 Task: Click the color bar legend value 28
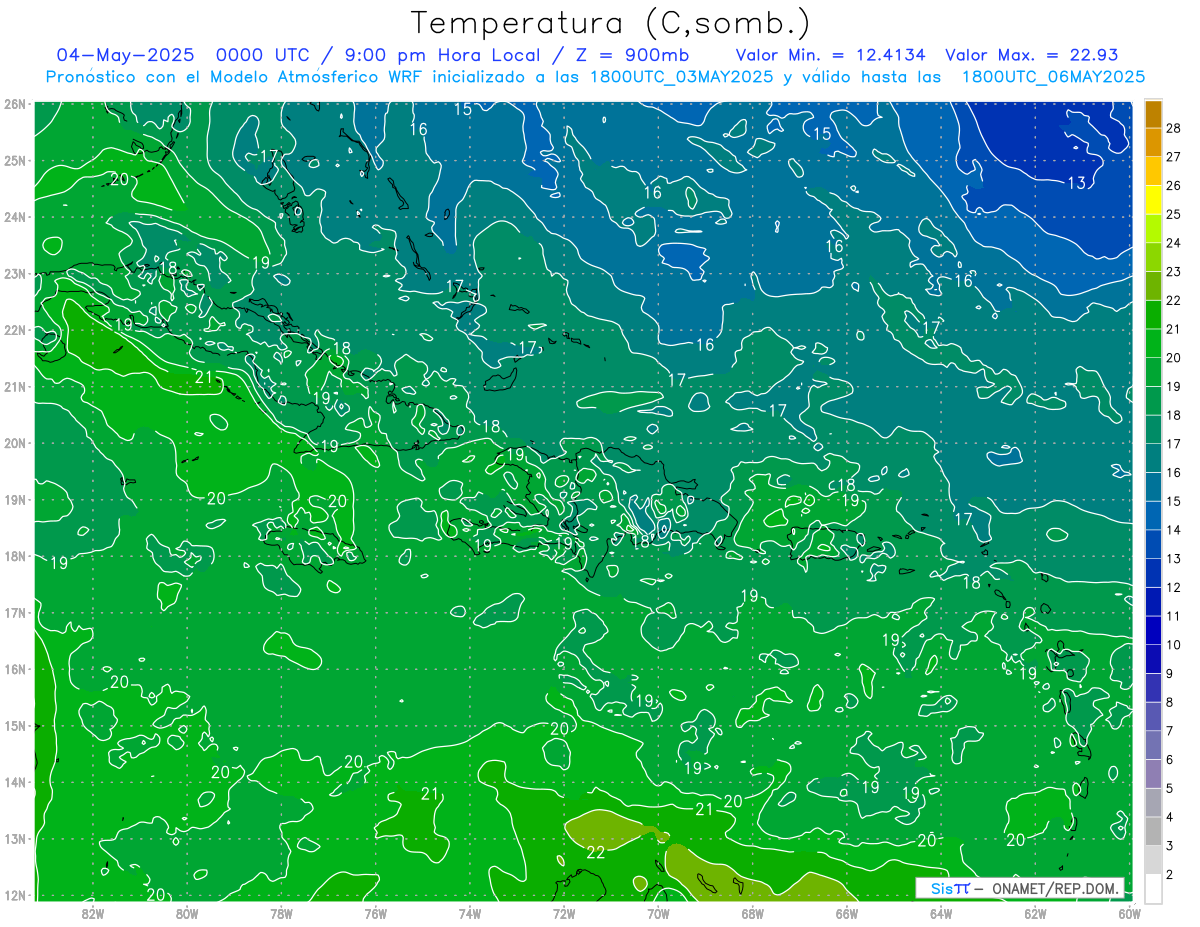pyautogui.click(x=1174, y=128)
